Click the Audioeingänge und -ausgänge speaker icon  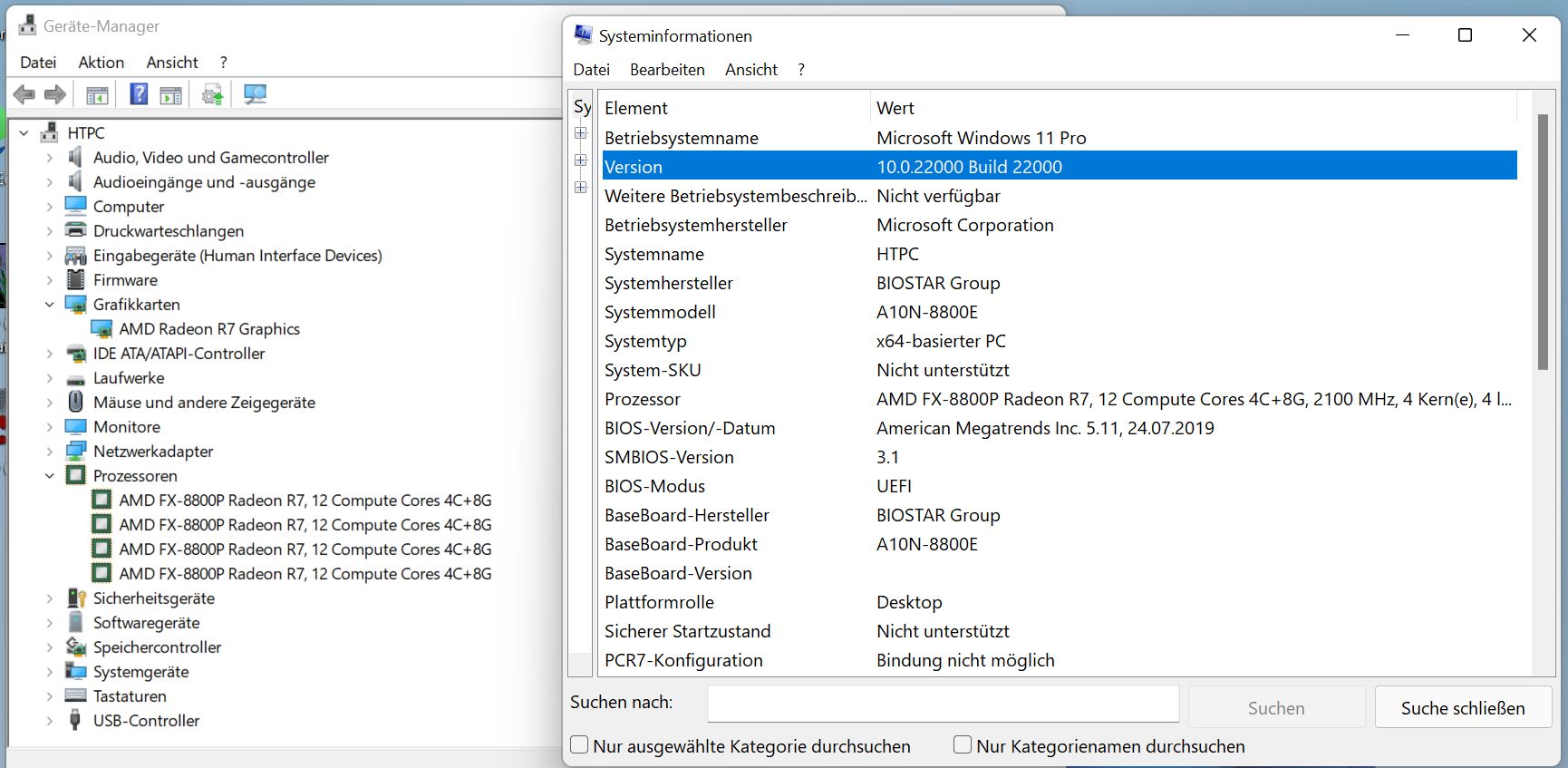click(76, 182)
